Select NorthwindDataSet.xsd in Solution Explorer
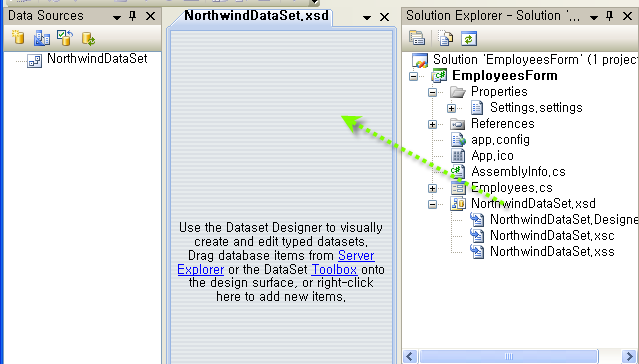This screenshot has width=639, height=364. click(x=523, y=203)
